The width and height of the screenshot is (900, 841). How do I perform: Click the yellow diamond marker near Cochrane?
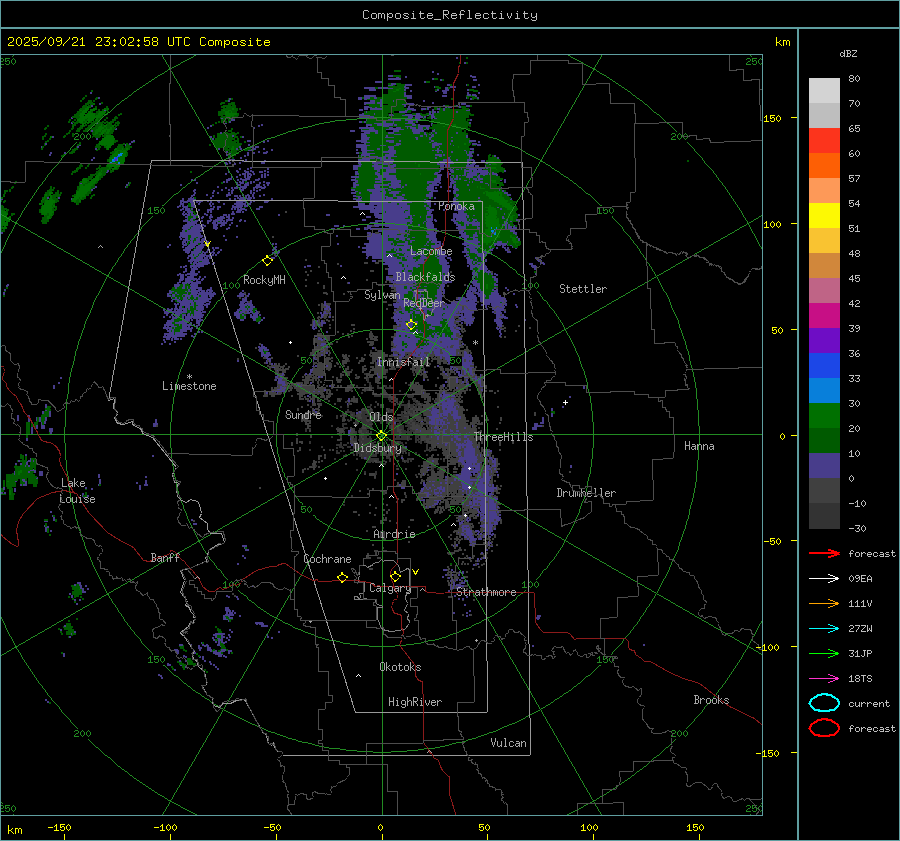click(342, 578)
